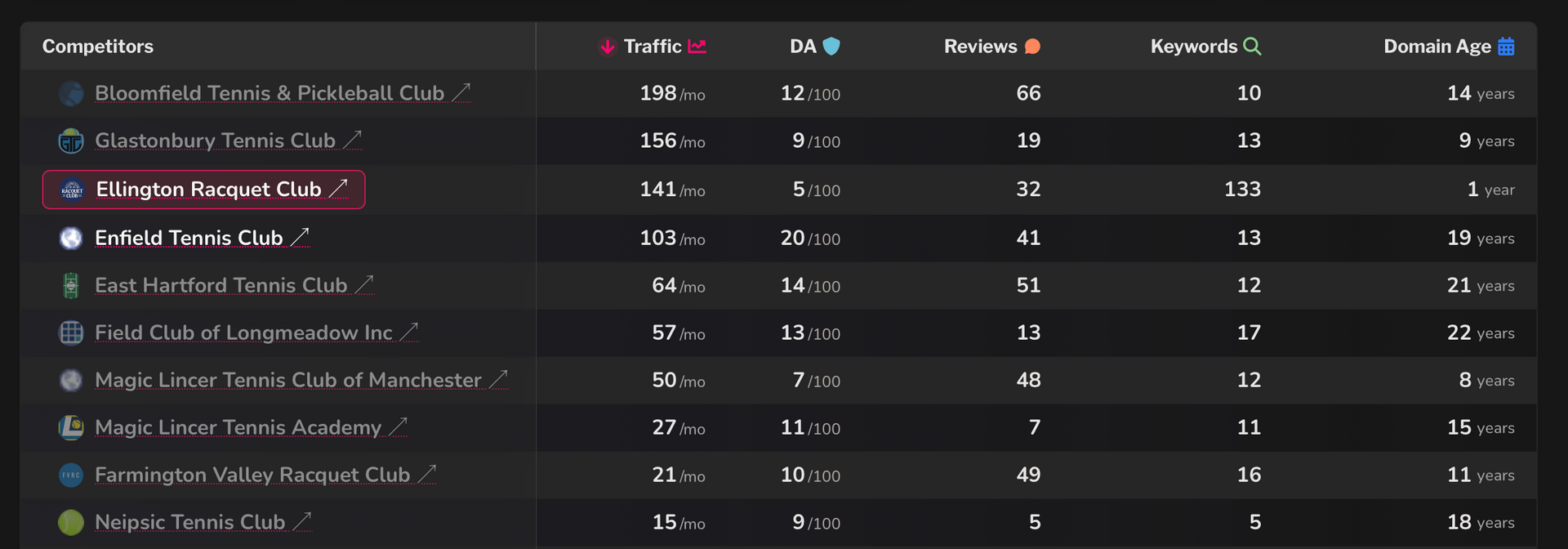
Task: Click the Neipsic Tennis Club green logo
Action: point(71,523)
